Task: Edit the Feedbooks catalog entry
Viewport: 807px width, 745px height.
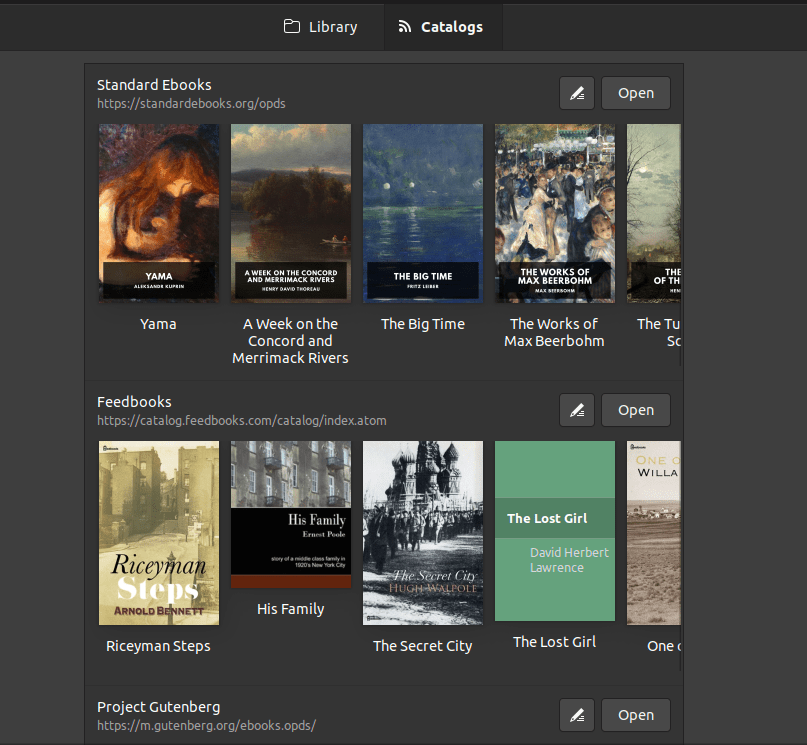Action: pyautogui.click(x=577, y=410)
